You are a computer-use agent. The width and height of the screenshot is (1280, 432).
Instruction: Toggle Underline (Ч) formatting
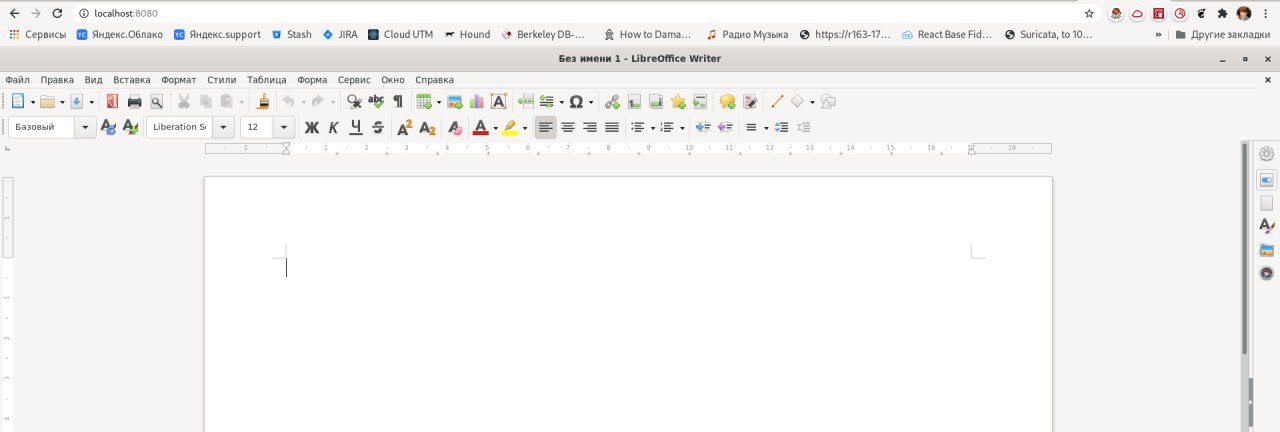click(355, 127)
